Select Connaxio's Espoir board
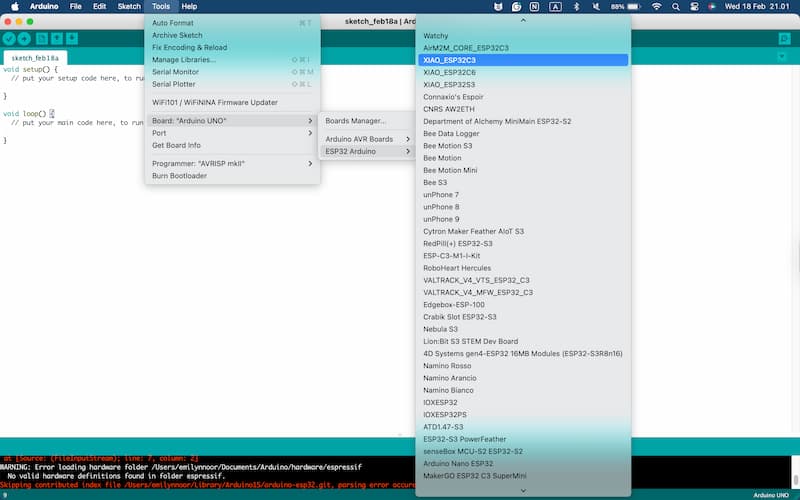800x500 pixels. pos(523,97)
